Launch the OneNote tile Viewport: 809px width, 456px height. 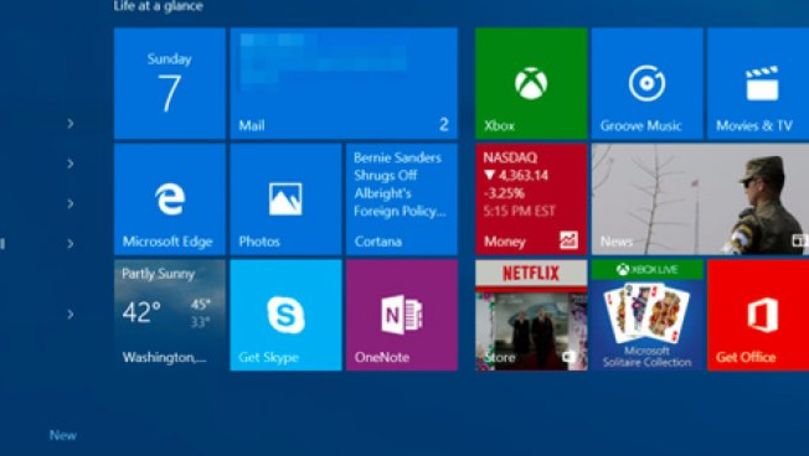click(x=402, y=315)
